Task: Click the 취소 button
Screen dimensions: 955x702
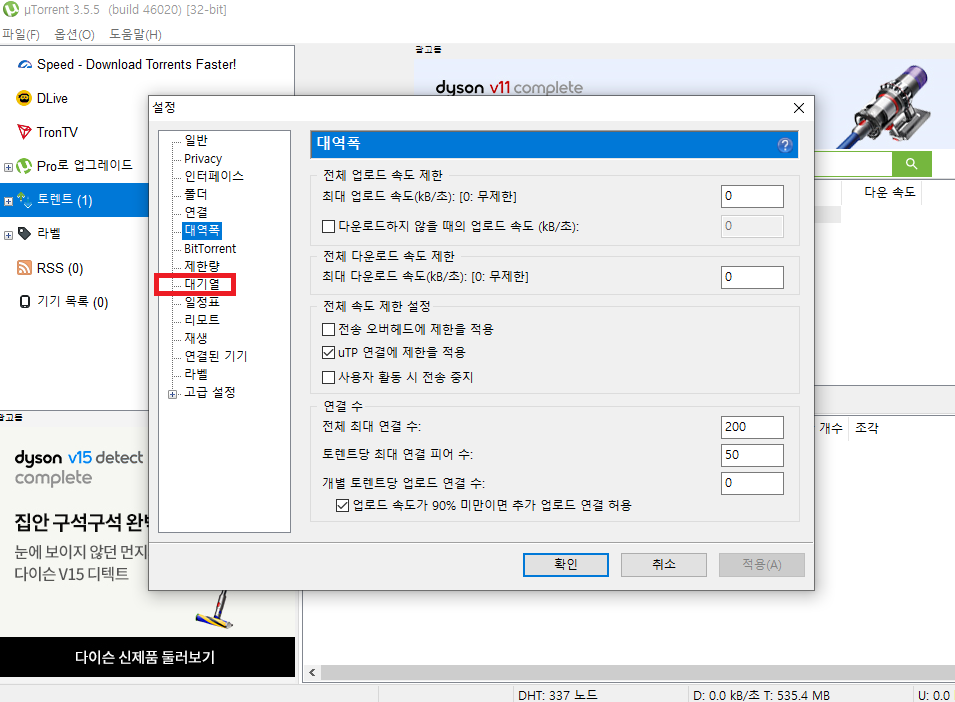Action: click(x=664, y=564)
